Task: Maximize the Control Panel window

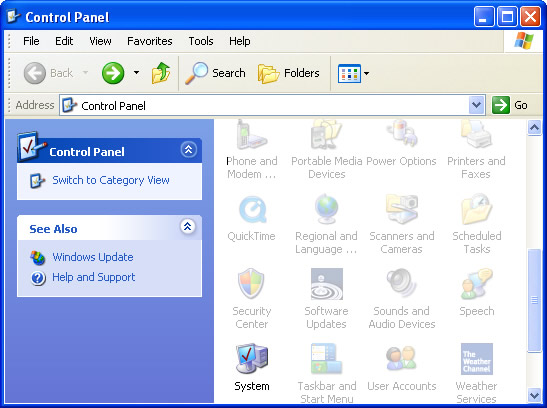Action: [x=507, y=17]
